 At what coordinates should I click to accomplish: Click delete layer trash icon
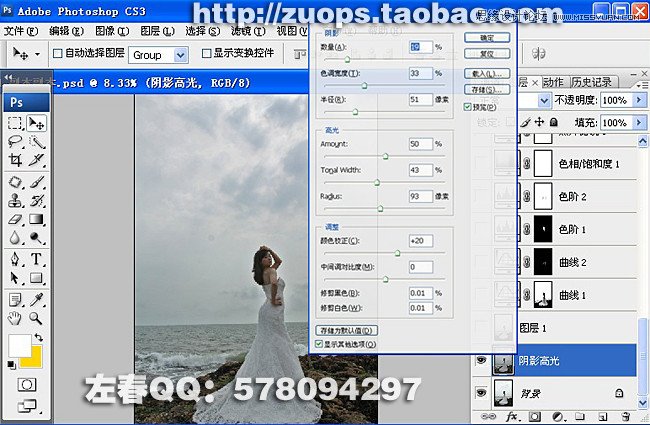[x=626, y=416]
